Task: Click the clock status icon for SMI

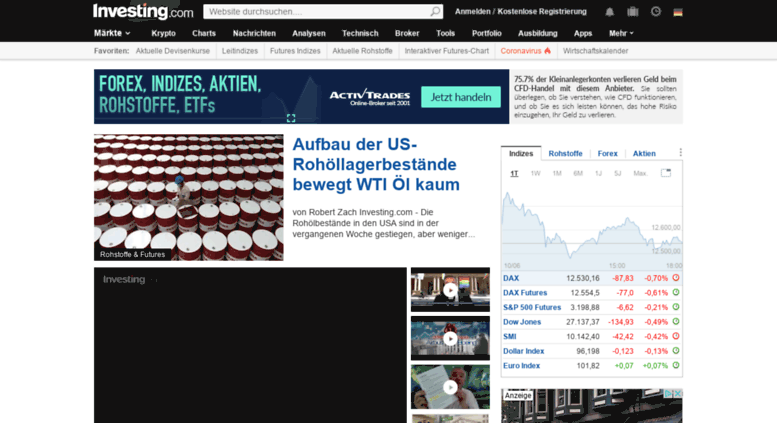Action: click(675, 336)
